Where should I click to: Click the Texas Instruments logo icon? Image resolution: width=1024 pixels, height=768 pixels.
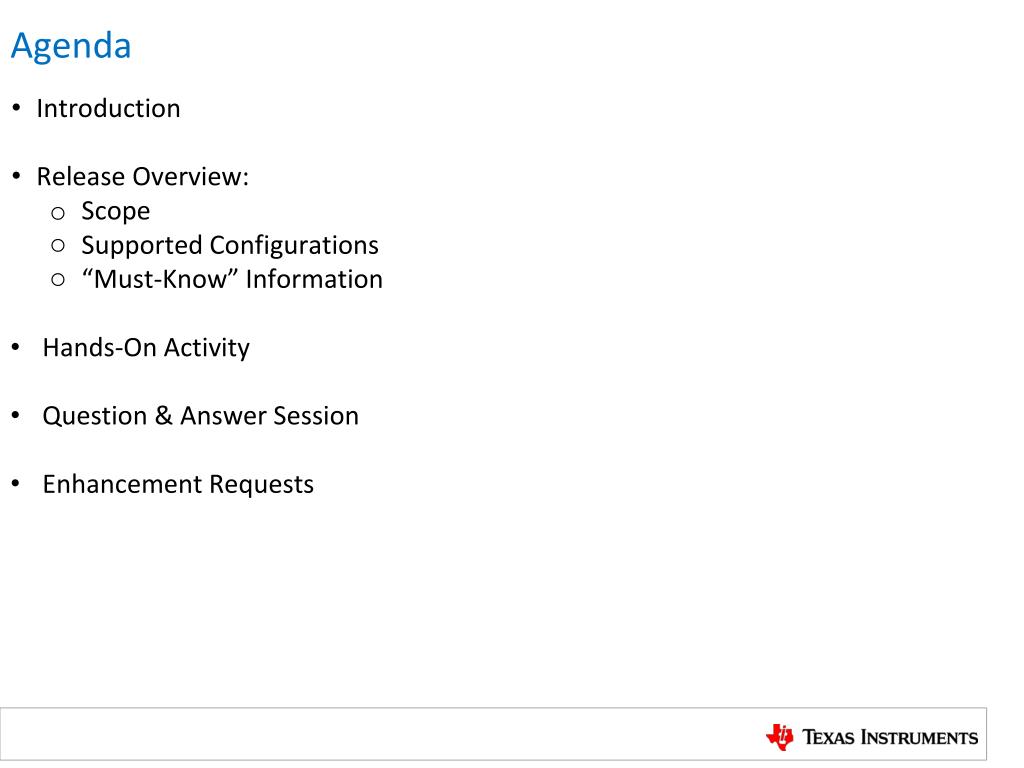click(x=780, y=737)
